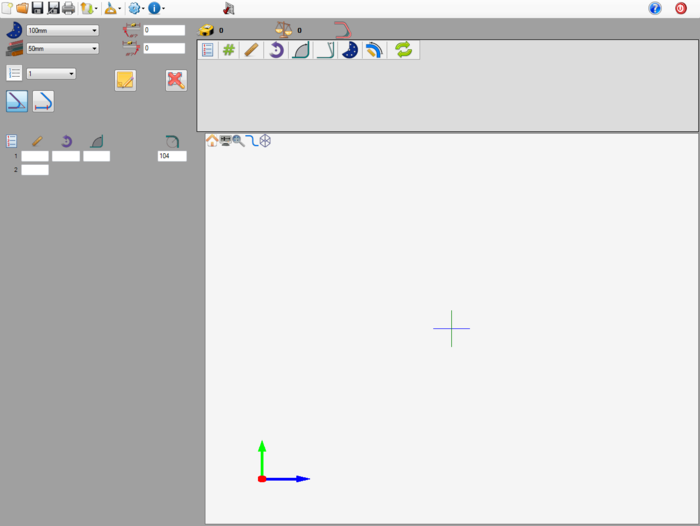The height and width of the screenshot is (526, 700).
Task: Click the Save As icon
Action: click(53, 8)
